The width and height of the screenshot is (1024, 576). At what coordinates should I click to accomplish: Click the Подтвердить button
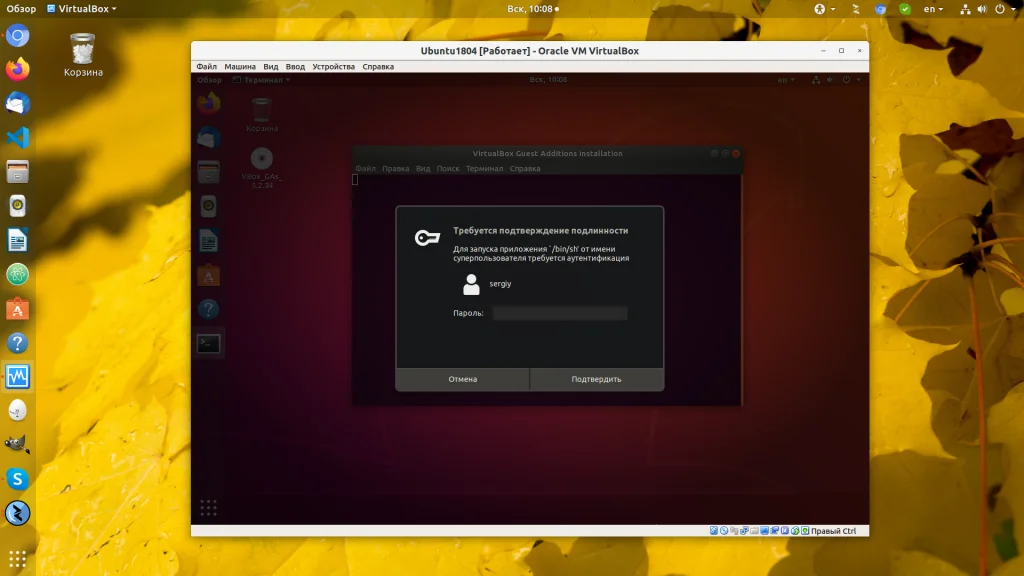596,379
